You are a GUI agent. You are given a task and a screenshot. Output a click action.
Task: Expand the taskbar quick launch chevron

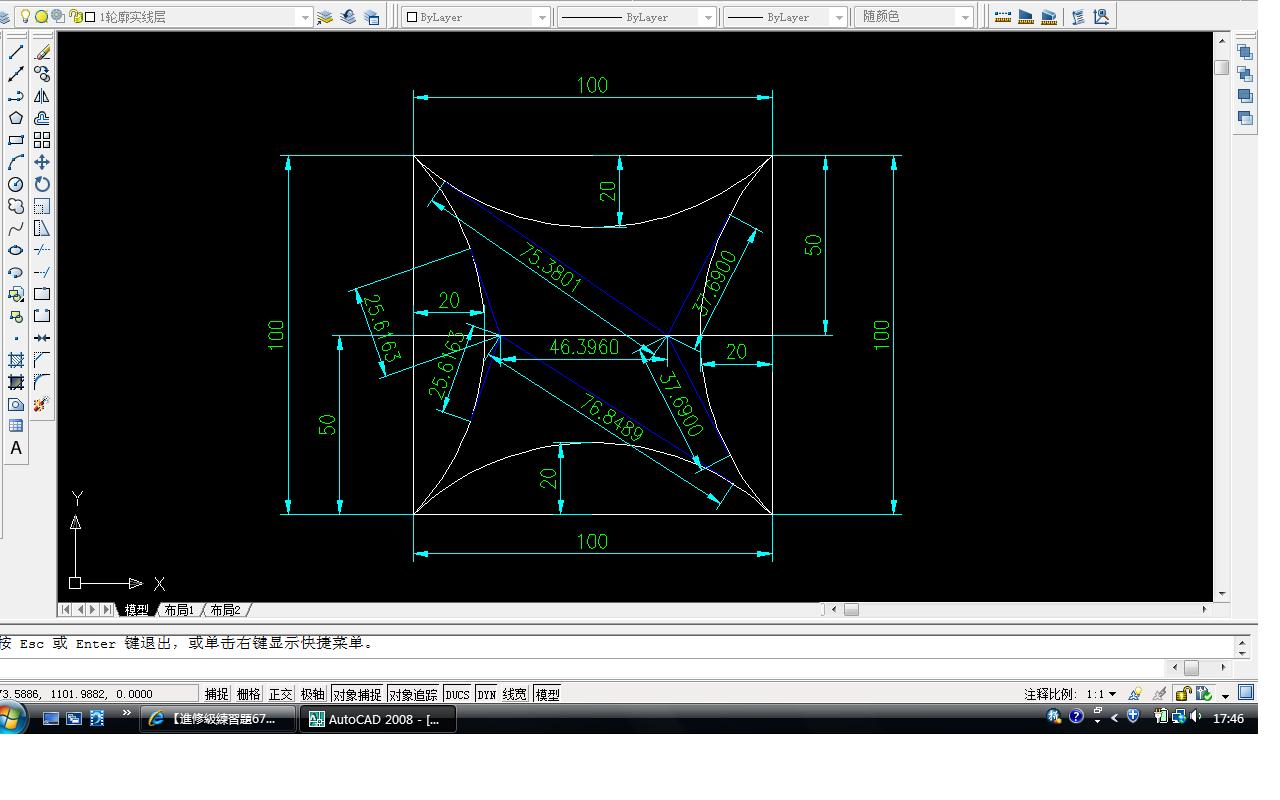click(127, 713)
